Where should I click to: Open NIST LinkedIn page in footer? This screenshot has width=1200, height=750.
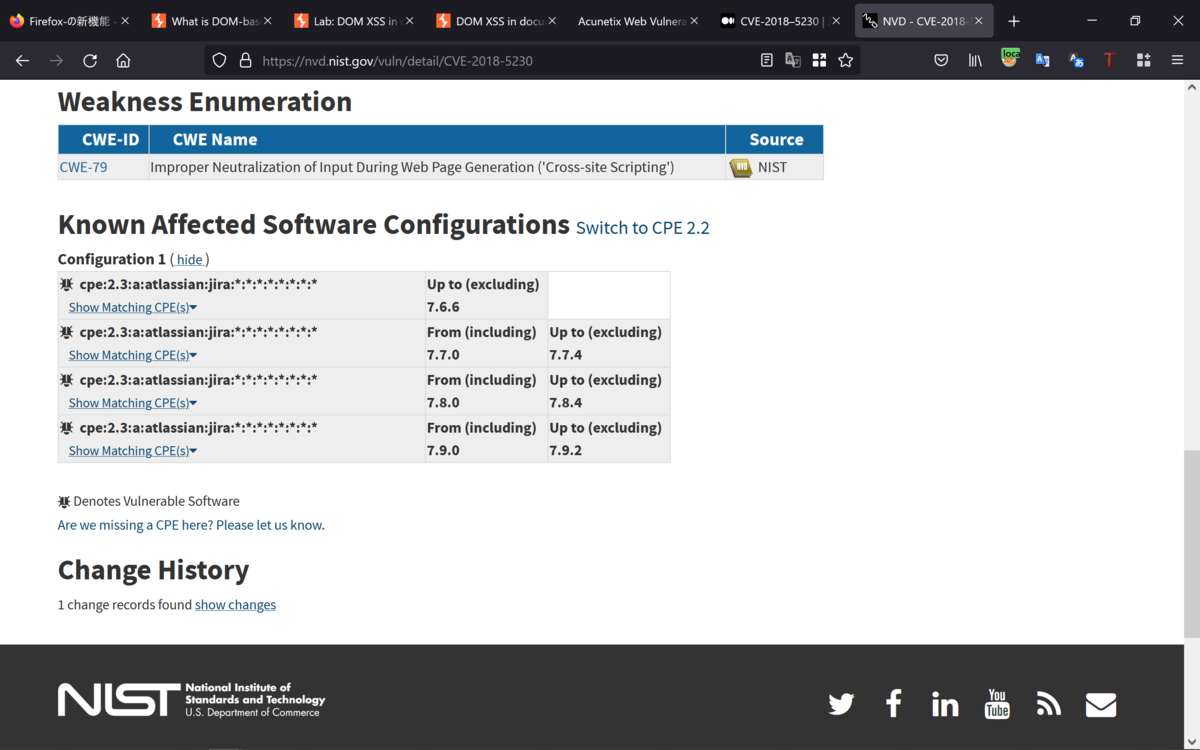945,704
